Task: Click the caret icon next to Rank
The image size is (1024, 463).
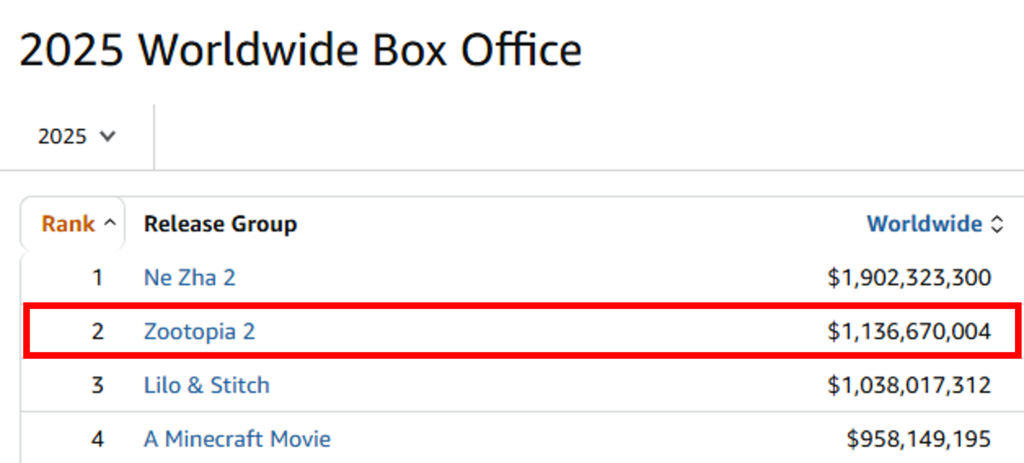Action: 110,224
